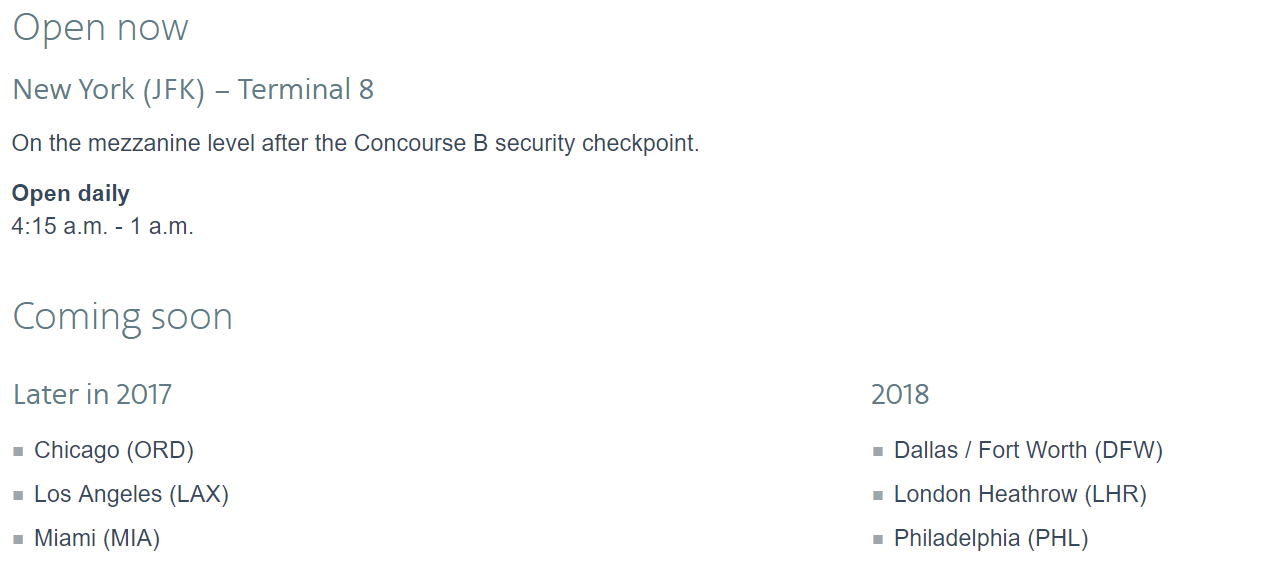Click the square bullet beside Miami (MIA)

[18, 540]
